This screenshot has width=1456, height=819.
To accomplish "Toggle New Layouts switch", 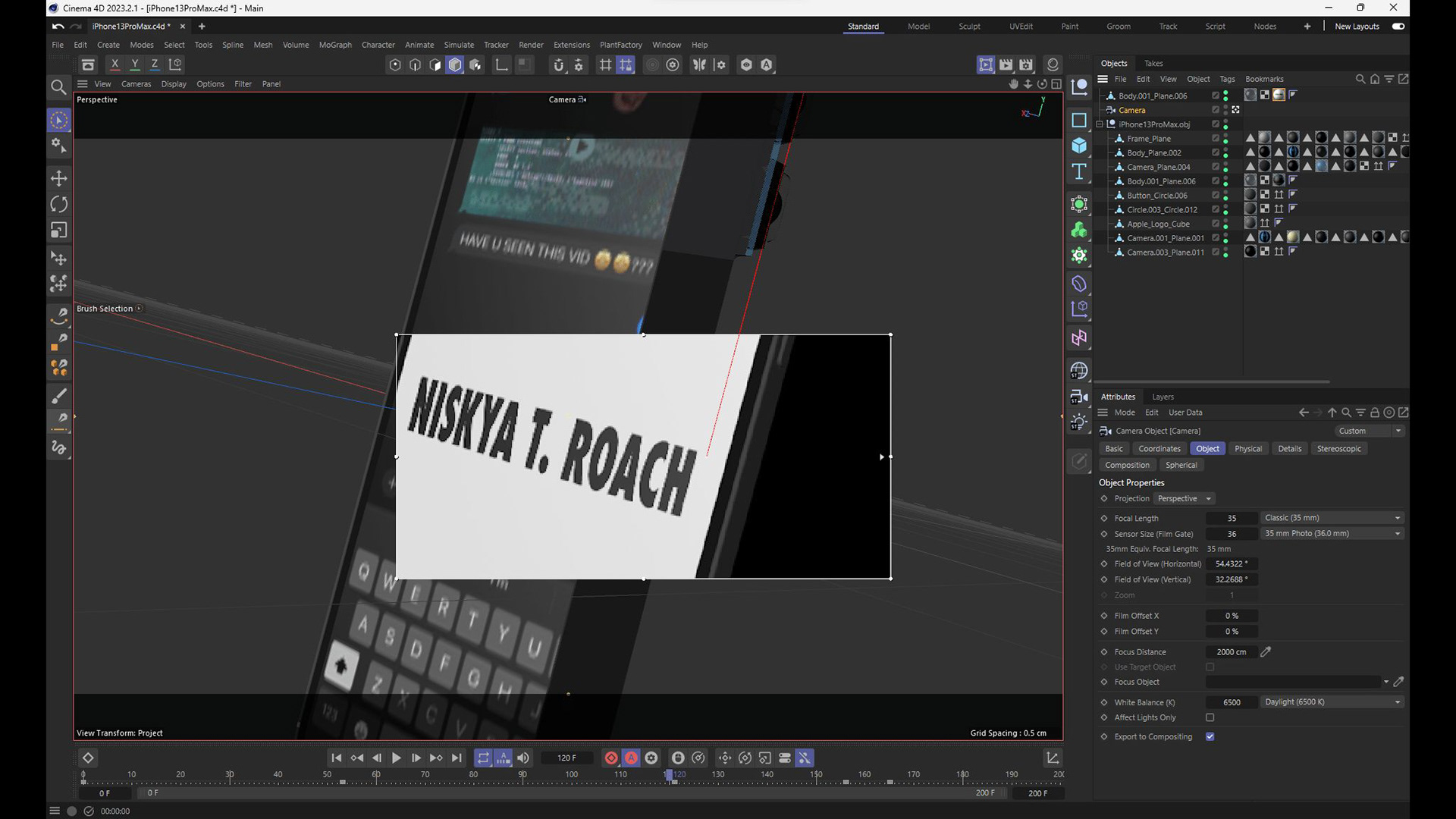I will click(x=1398, y=27).
